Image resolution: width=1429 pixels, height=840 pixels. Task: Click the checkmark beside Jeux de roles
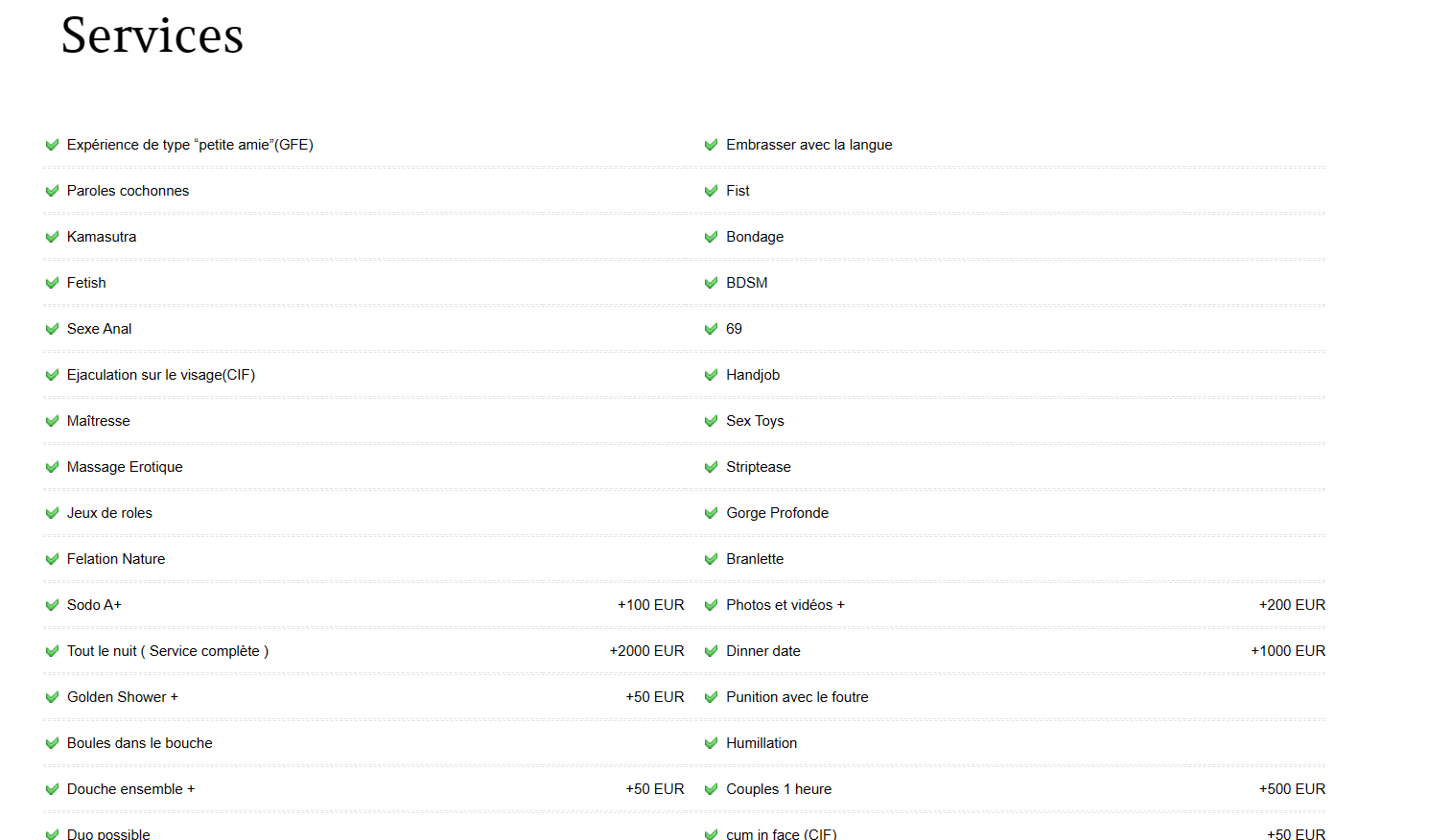click(53, 513)
